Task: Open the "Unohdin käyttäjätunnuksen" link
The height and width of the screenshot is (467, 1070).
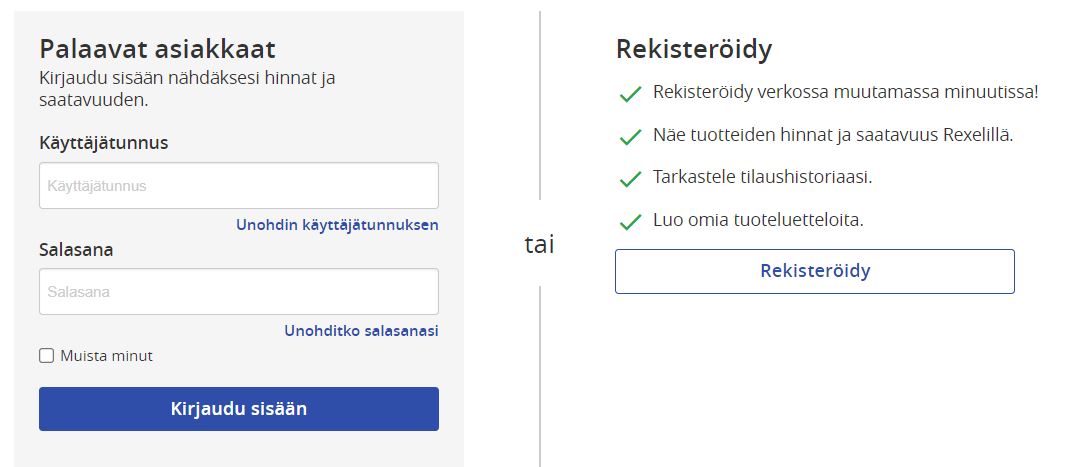Action: [x=337, y=225]
